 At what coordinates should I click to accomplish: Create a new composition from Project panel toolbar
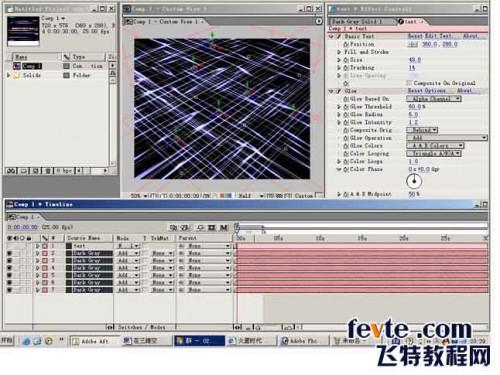(35, 171)
